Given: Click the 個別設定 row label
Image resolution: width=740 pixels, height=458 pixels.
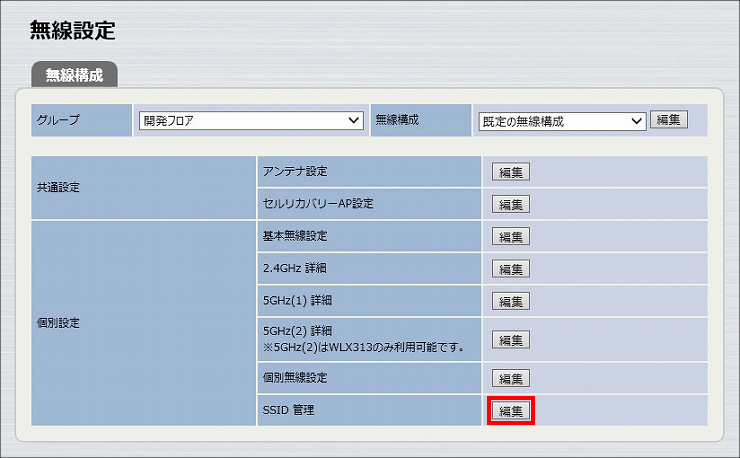Looking at the screenshot, I should [x=59, y=323].
